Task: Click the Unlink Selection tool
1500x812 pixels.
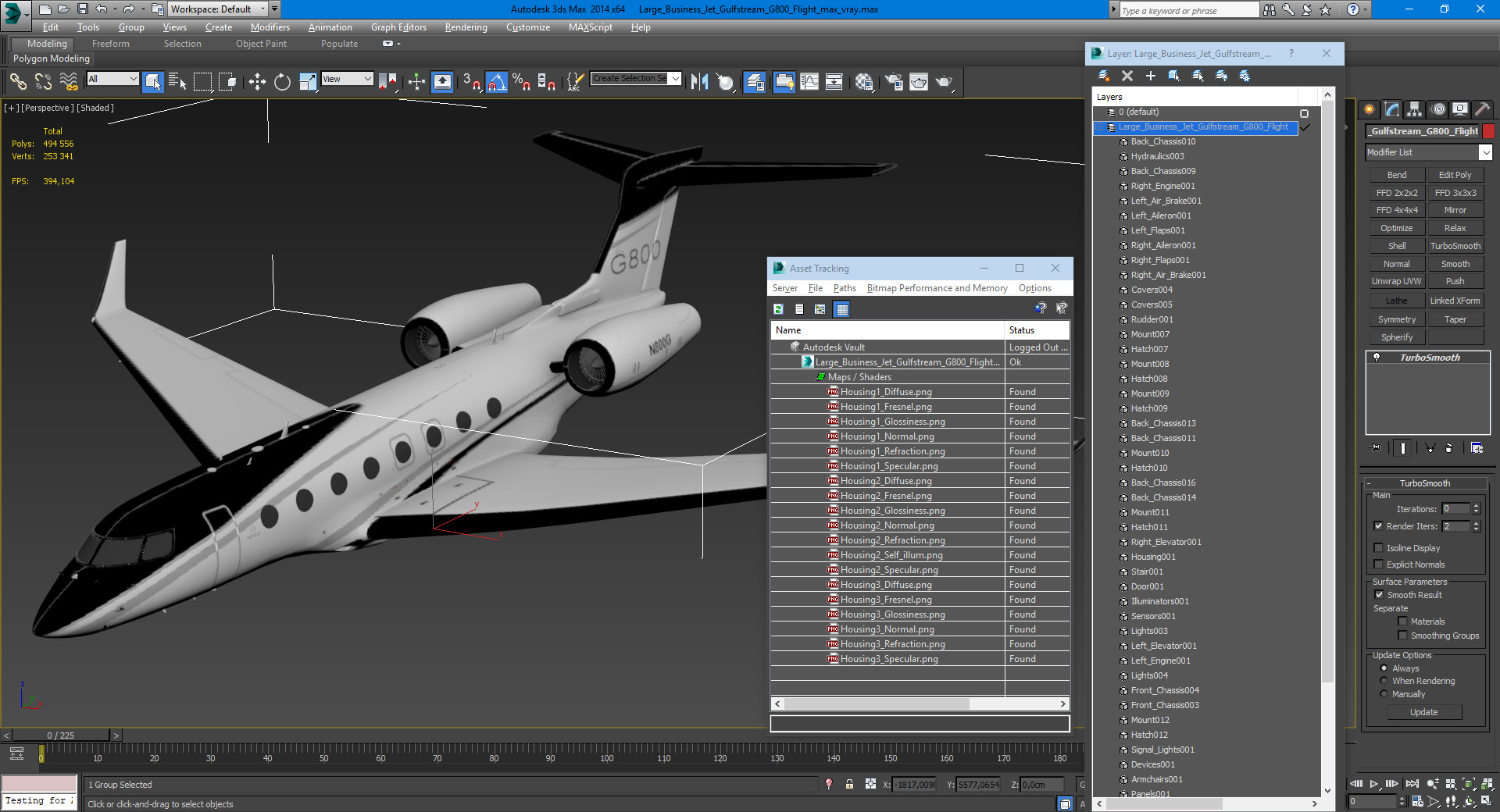Action: click(43, 81)
